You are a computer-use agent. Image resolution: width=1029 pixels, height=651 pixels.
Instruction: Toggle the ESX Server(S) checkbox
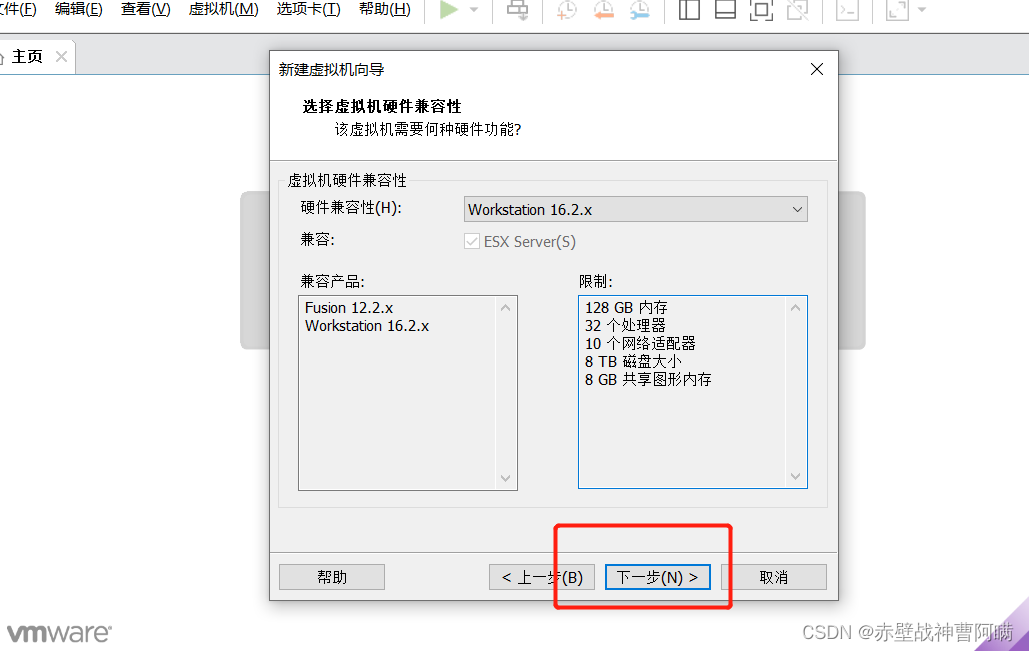471,242
